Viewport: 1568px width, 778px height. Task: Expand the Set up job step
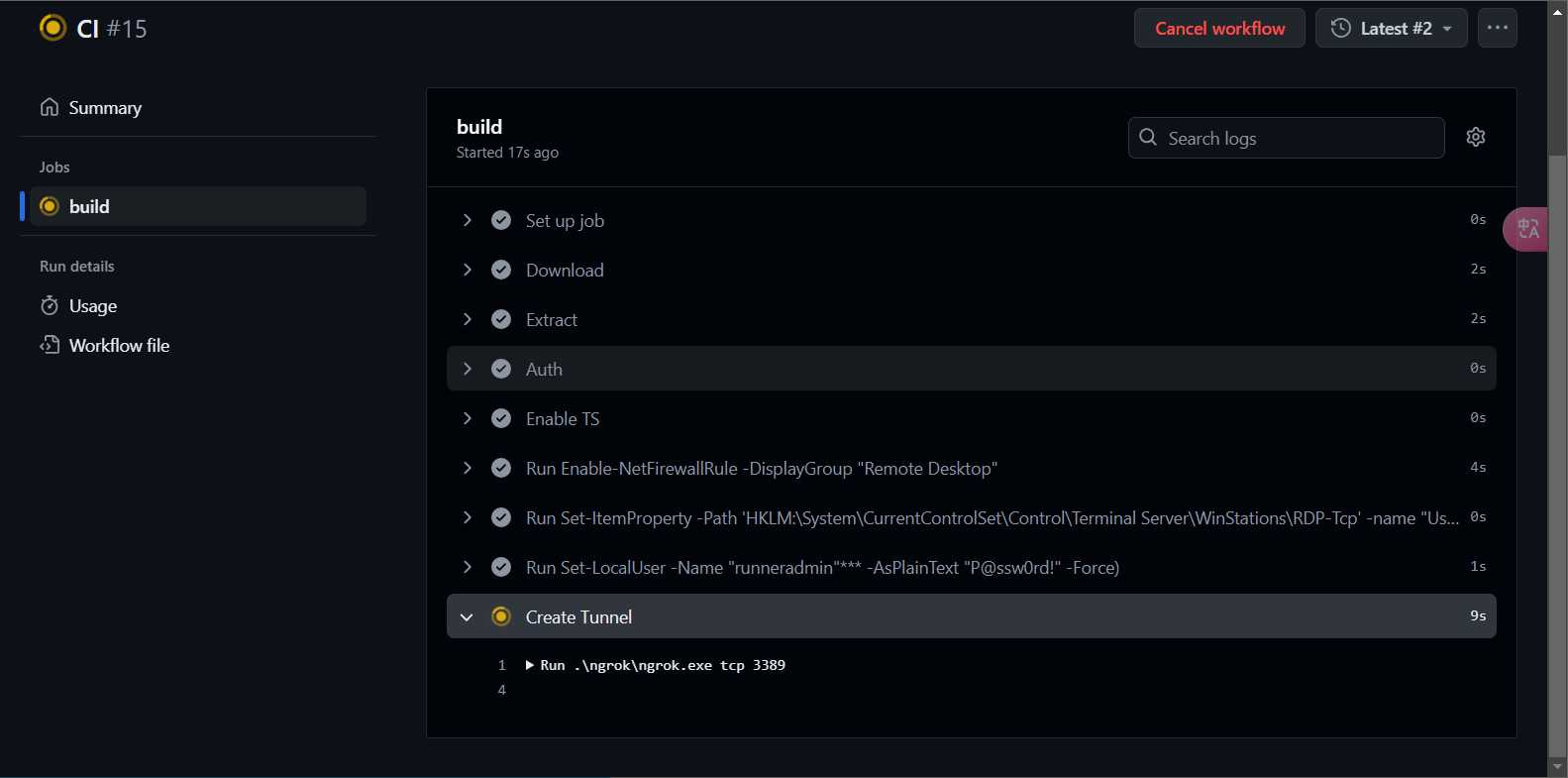pos(468,220)
